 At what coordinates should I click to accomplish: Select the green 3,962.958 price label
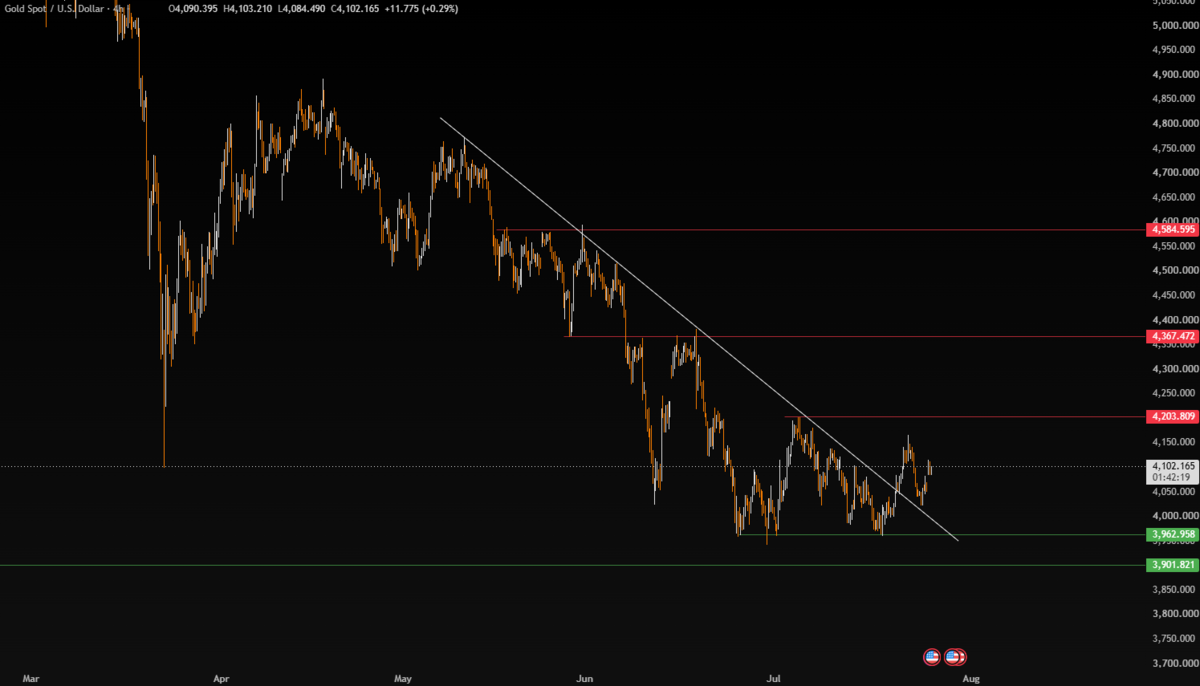(1172, 534)
